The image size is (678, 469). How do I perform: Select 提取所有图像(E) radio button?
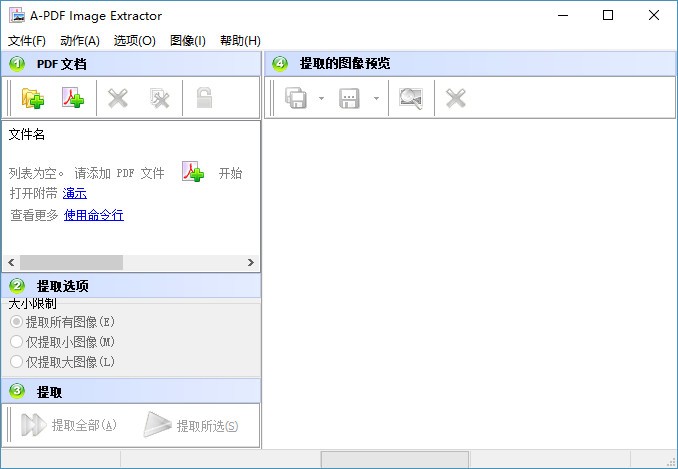click(x=16, y=322)
